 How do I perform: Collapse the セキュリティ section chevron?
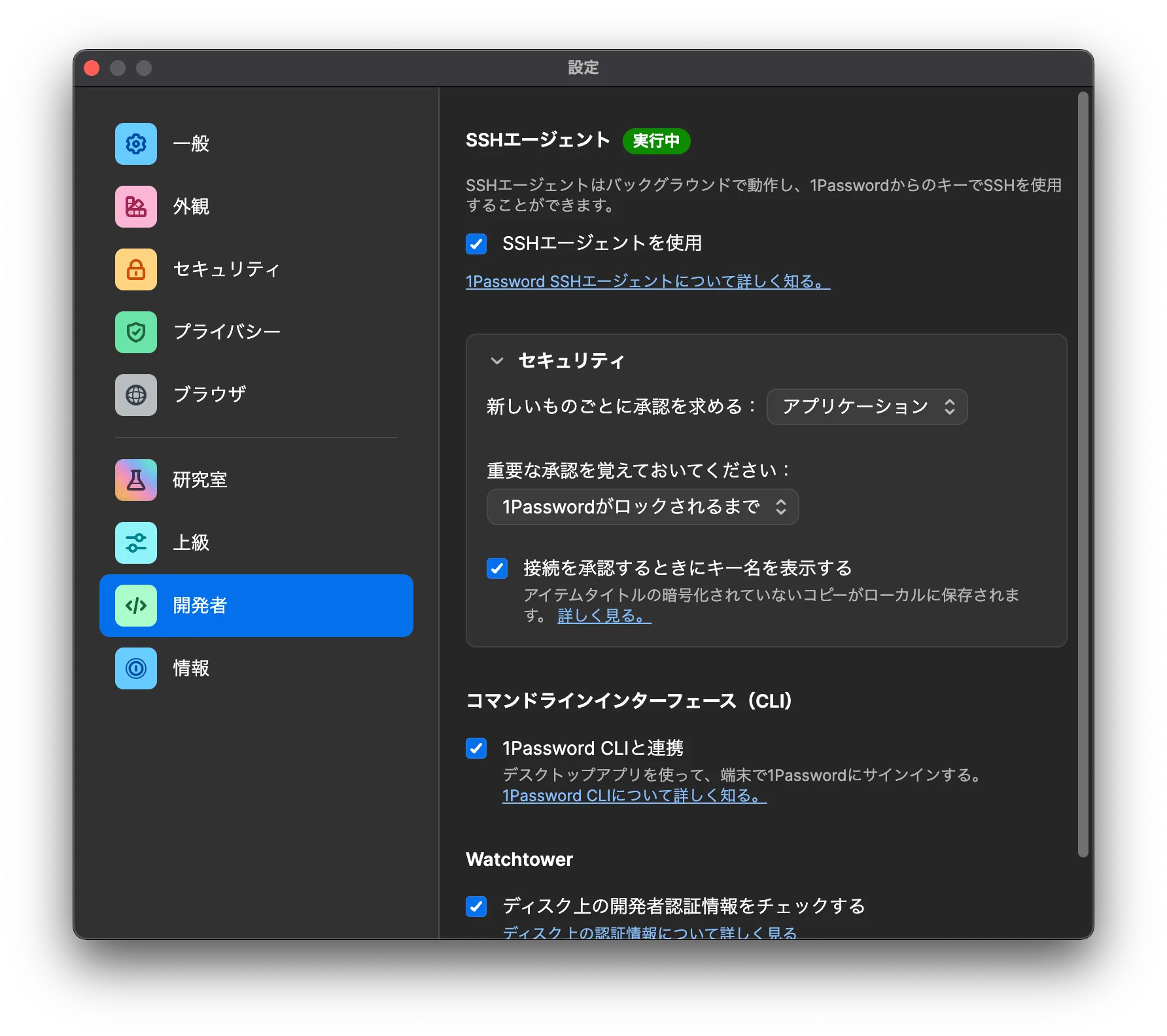(x=497, y=361)
